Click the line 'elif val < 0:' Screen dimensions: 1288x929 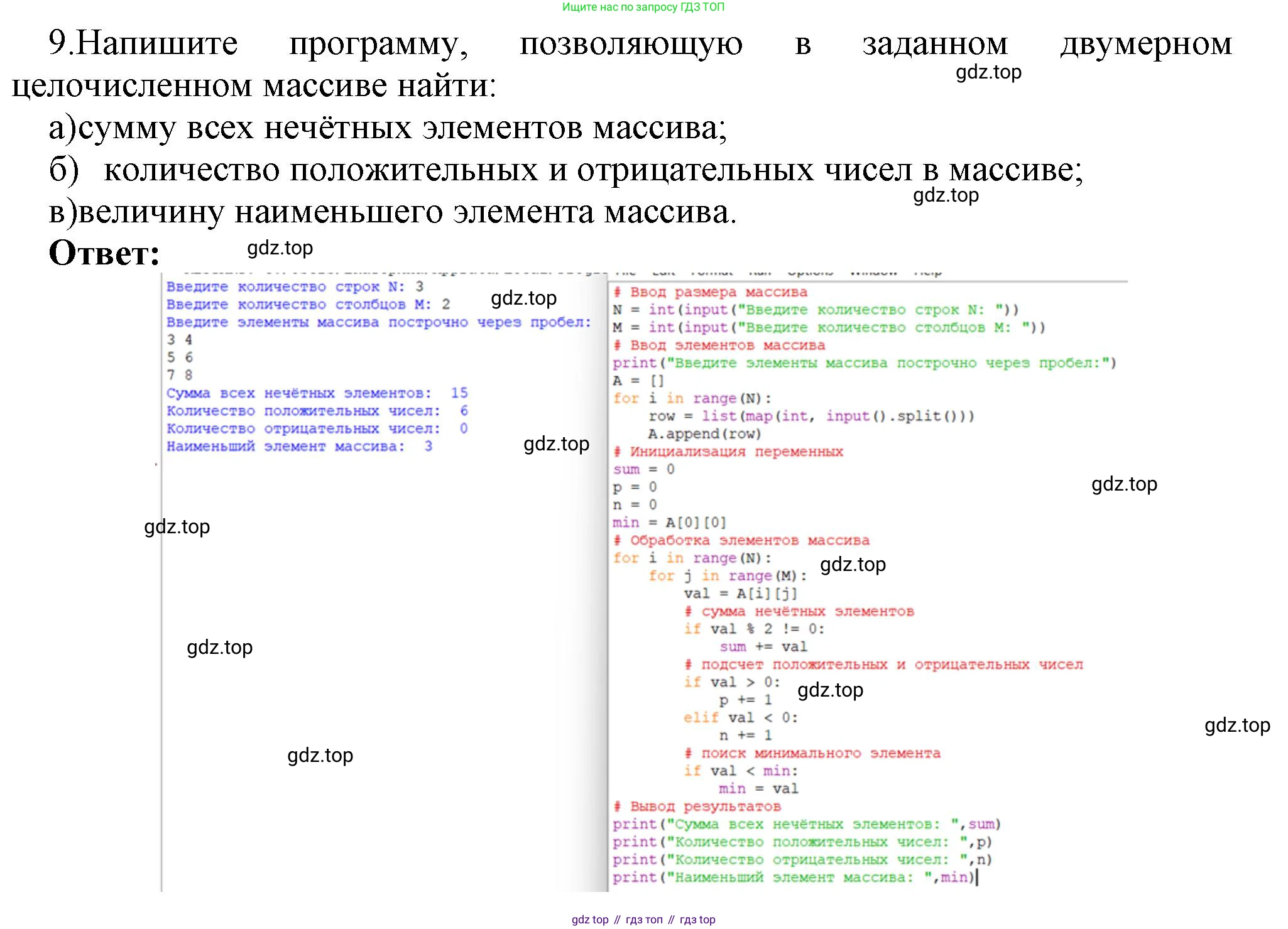point(741,717)
